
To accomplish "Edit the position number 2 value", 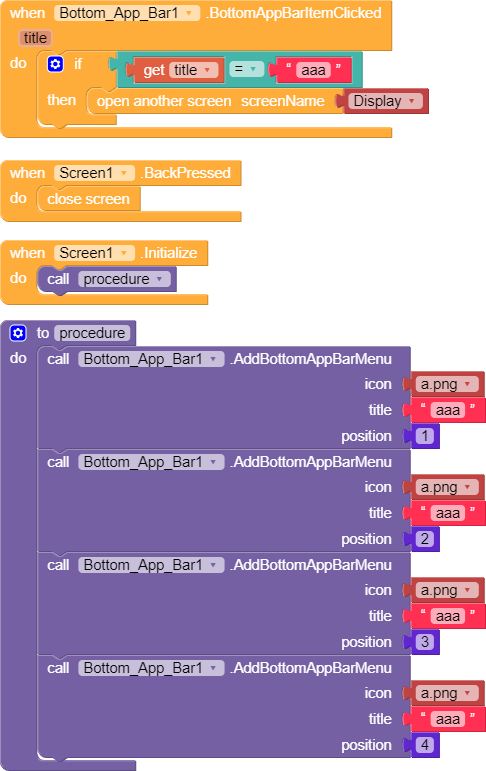I will (425, 539).
